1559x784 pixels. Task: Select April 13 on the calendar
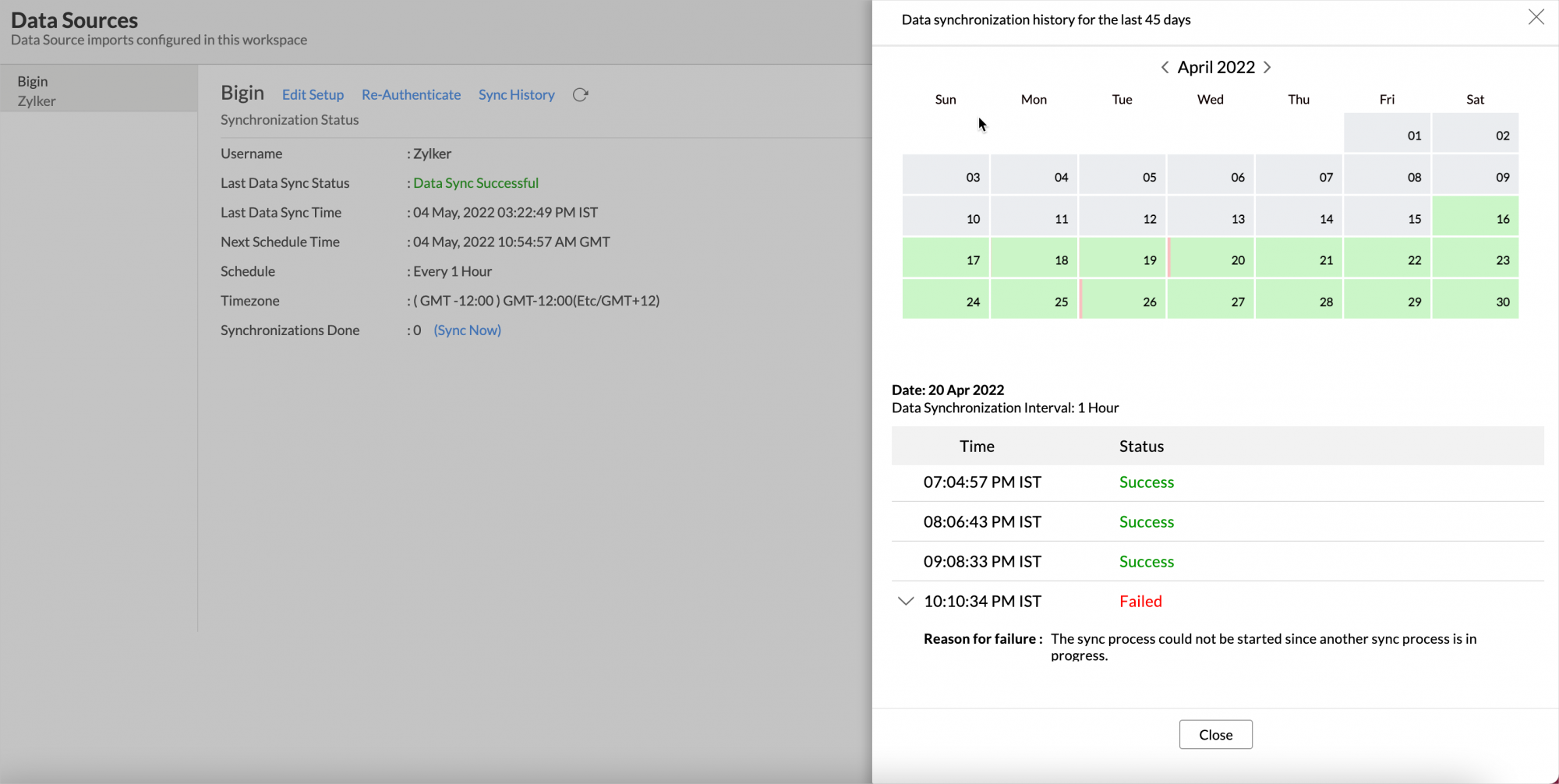pyautogui.click(x=1211, y=217)
